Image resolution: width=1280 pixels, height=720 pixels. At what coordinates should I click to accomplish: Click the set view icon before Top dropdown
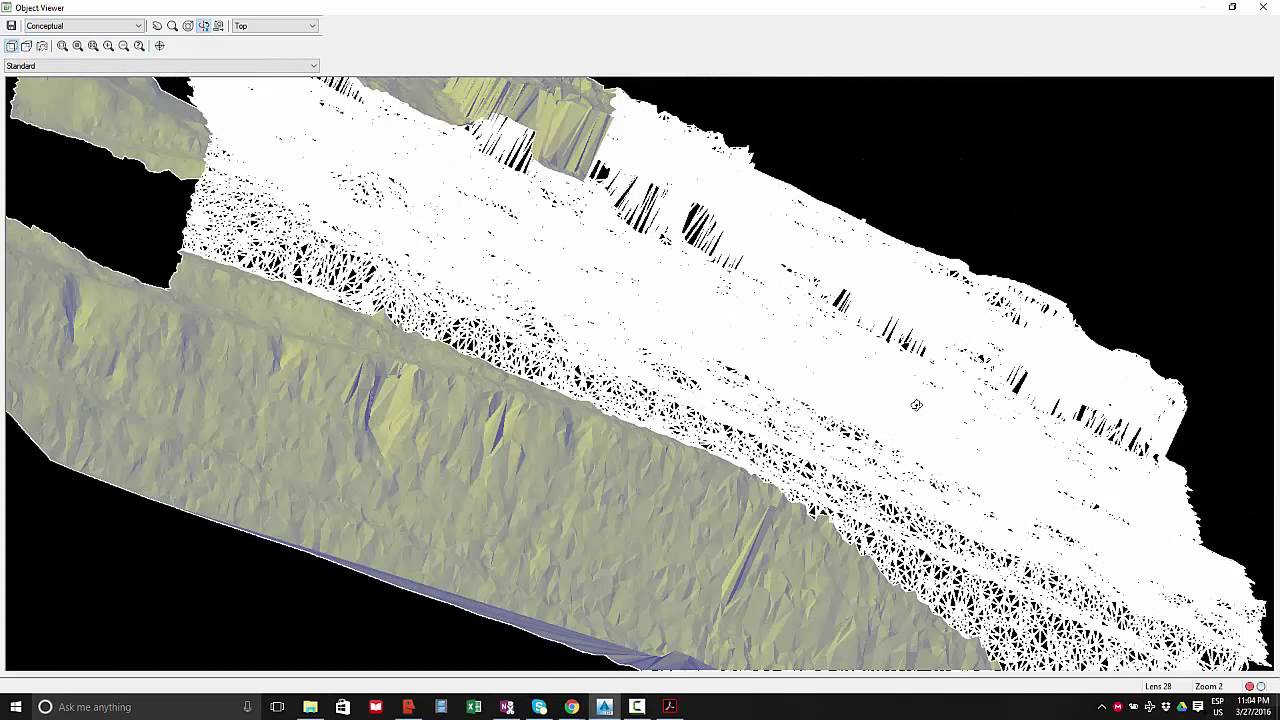[218, 26]
